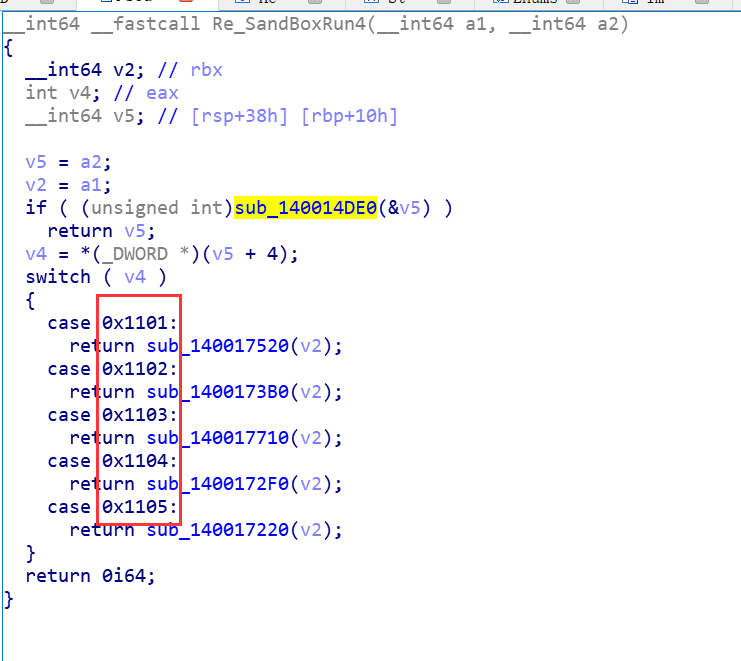Click parameter a2 in the function signature
The image size is (741, 661).
click(x=608, y=24)
